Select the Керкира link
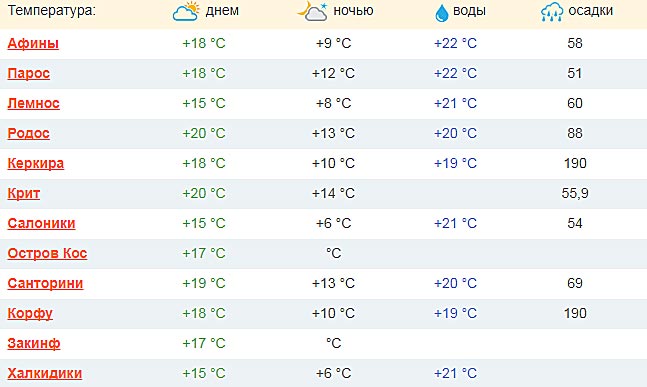 coord(35,163)
